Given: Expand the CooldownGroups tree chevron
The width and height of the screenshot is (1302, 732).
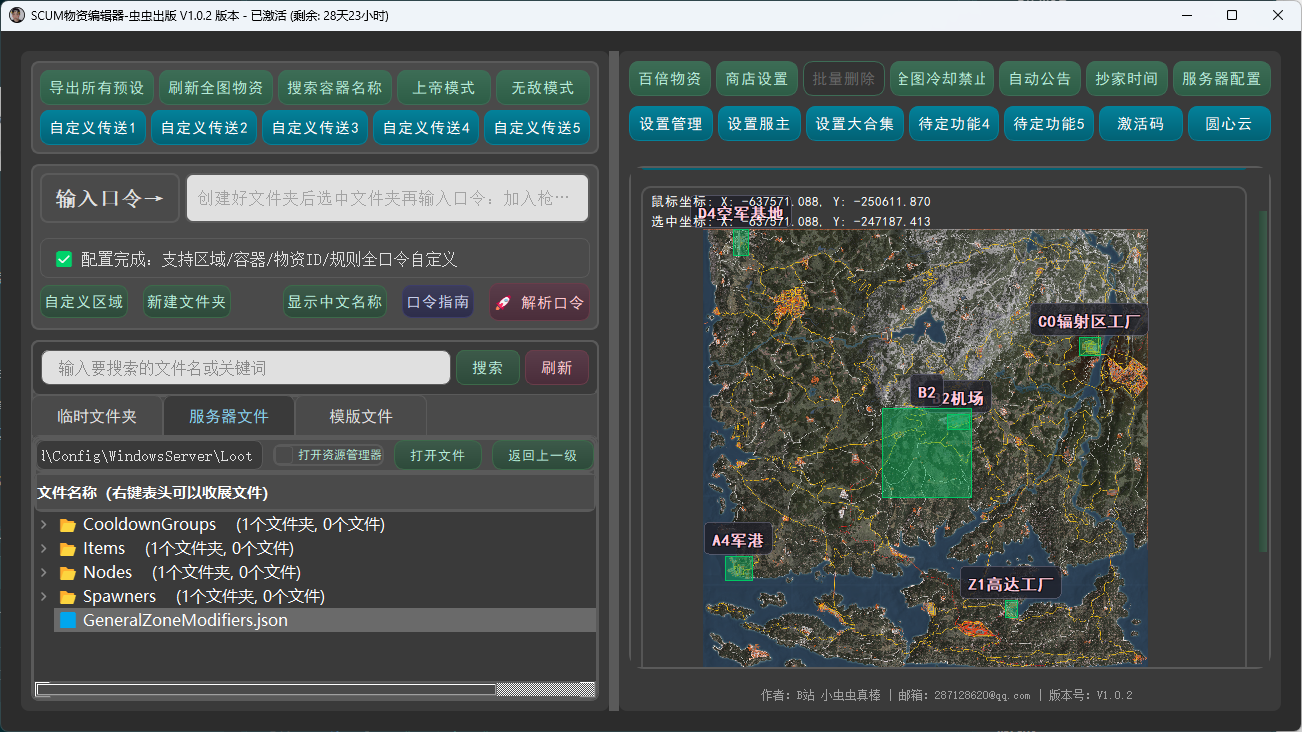Looking at the screenshot, I should pos(43,525).
